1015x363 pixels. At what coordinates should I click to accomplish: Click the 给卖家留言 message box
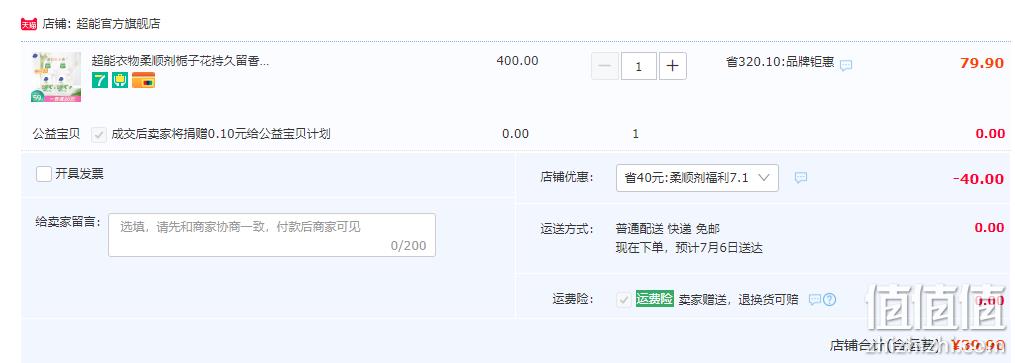point(272,235)
